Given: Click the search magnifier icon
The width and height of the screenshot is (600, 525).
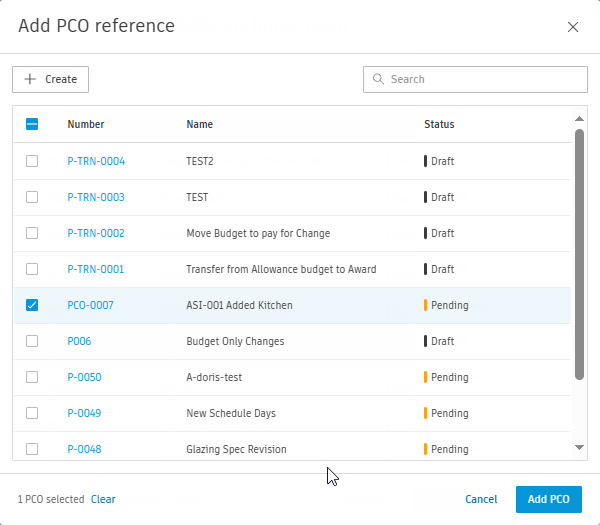Looking at the screenshot, I should [x=378, y=79].
